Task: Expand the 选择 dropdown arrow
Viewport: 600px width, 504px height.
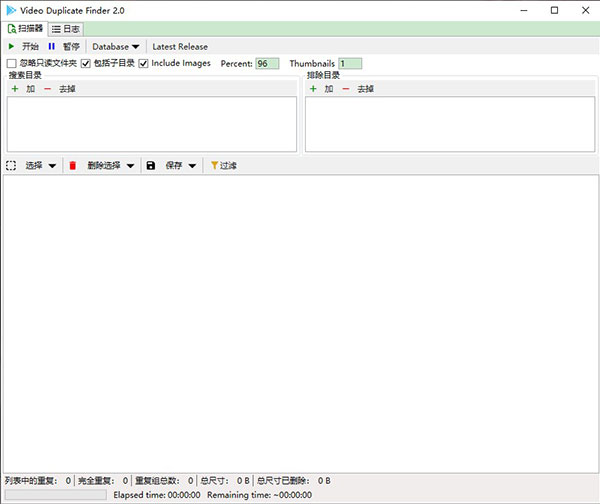Action: tap(52, 166)
